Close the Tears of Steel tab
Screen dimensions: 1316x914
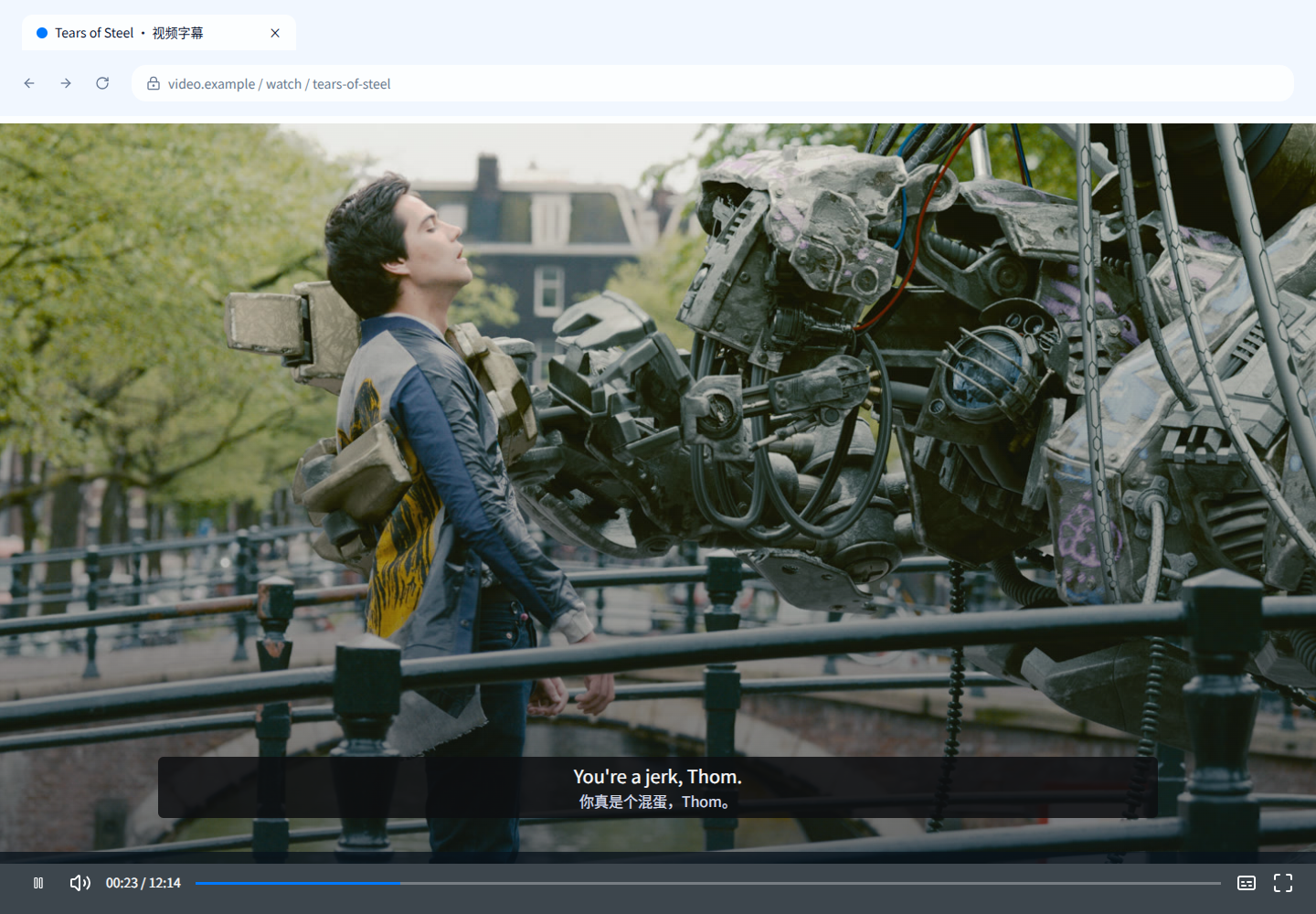pos(275,33)
